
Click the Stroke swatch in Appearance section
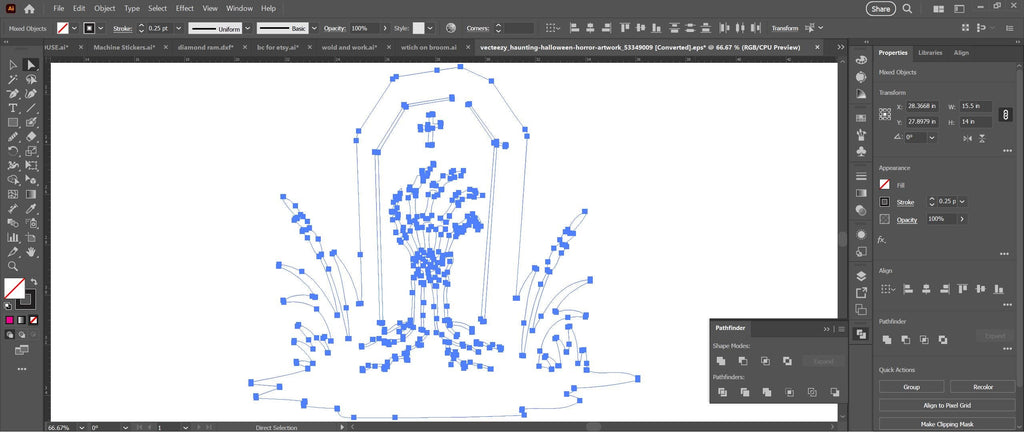[x=885, y=202]
